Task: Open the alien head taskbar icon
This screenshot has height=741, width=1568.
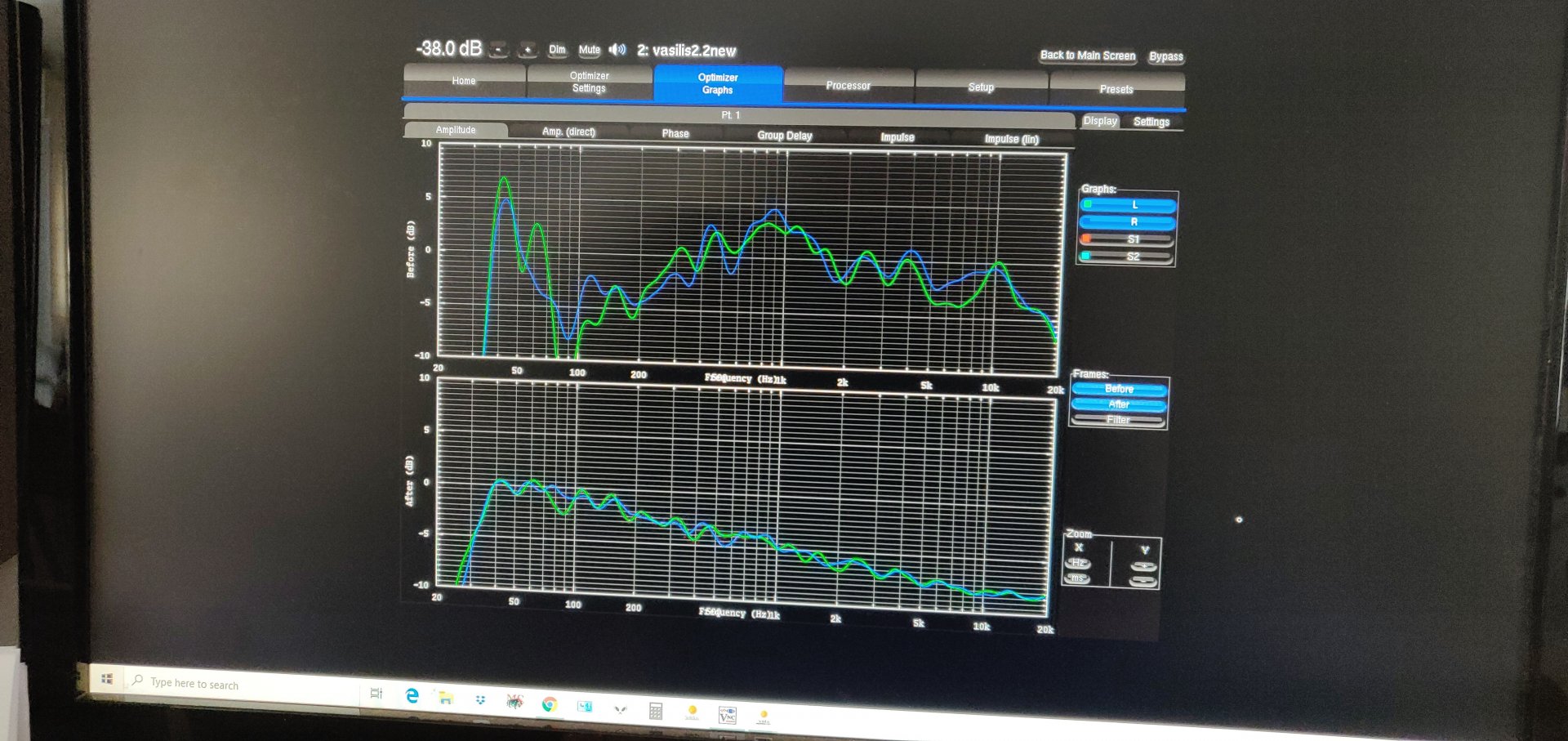Action: [621, 708]
